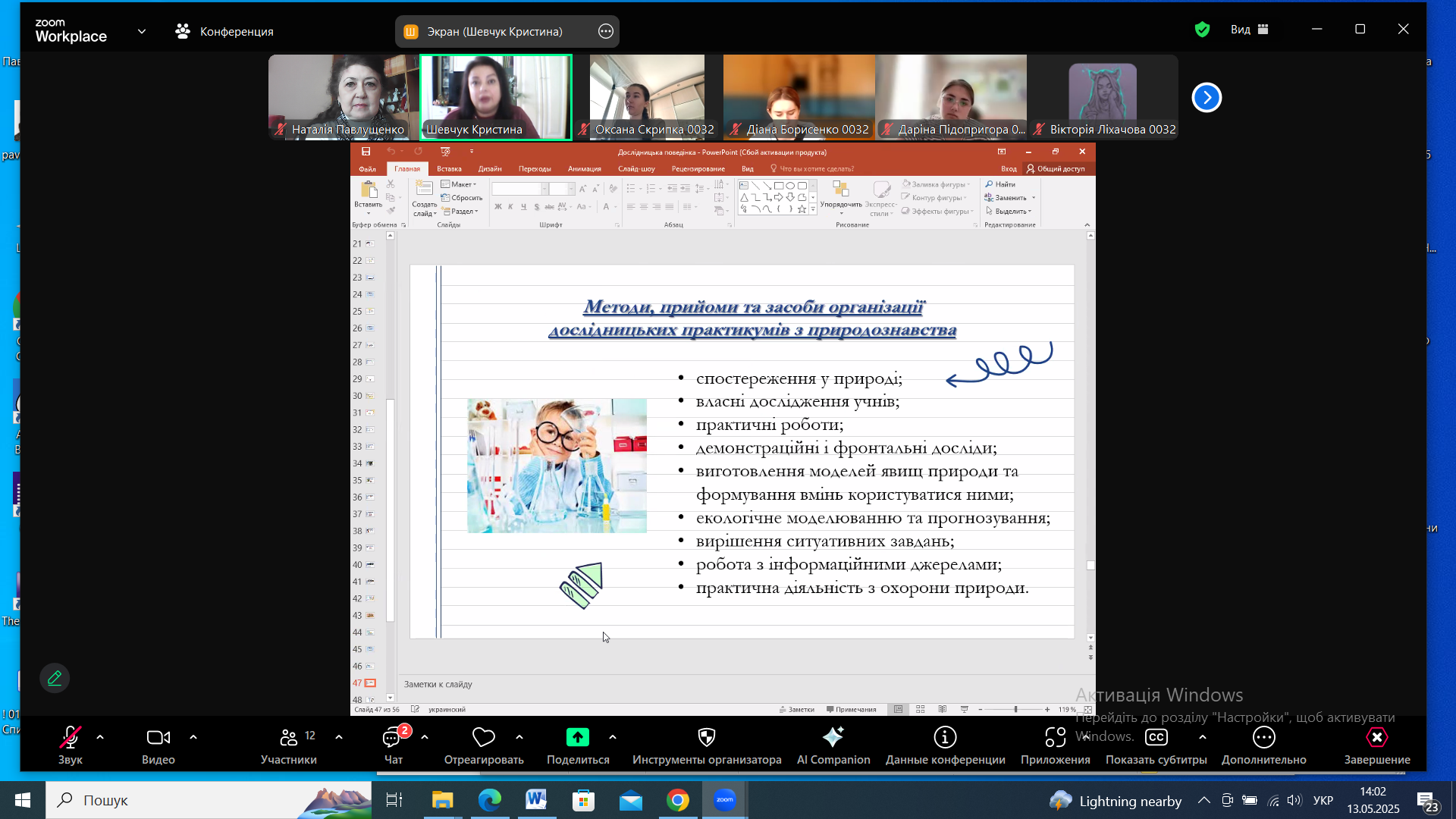Click the green encryption shield icon
The height and width of the screenshot is (819, 1456).
click(1202, 30)
